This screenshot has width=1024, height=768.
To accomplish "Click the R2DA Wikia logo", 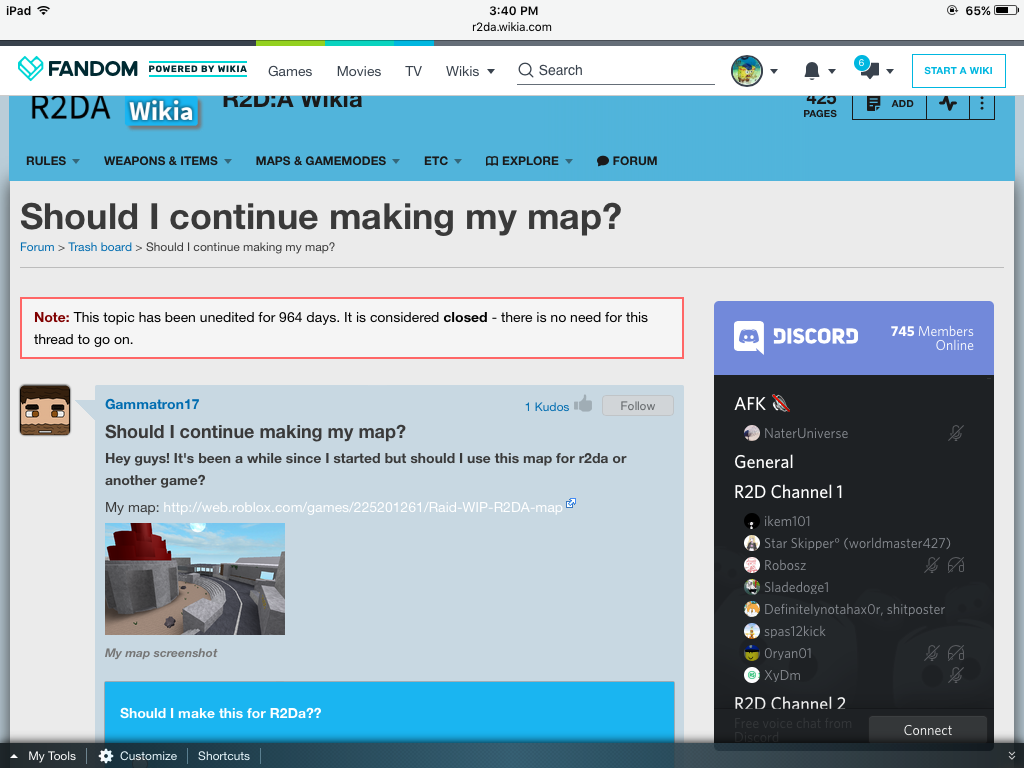I will pos(115,110).
